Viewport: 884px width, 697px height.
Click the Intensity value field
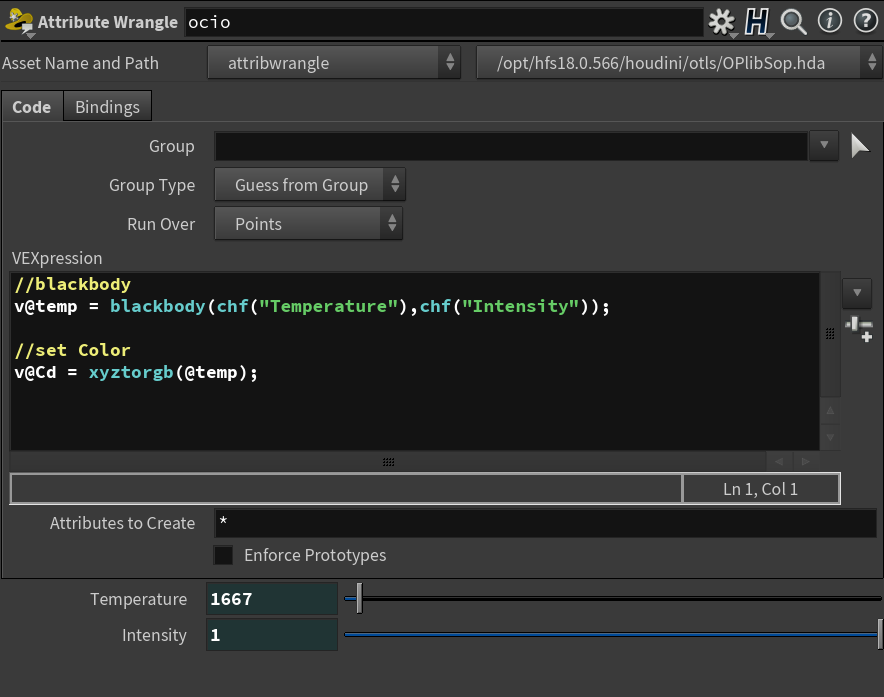pyautogui.click(x=272, y=635)
